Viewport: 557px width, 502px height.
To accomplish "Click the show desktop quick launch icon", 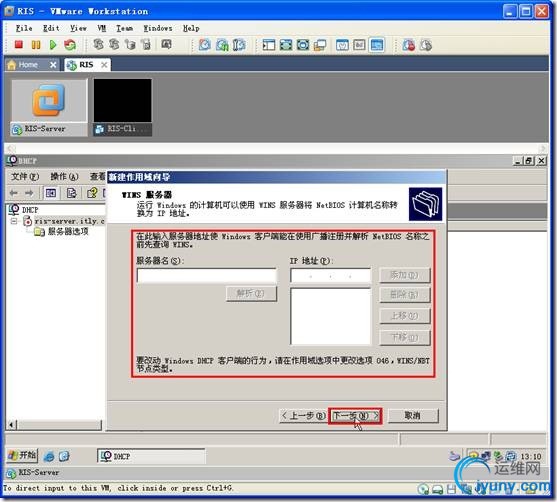I will click(64, 456).
